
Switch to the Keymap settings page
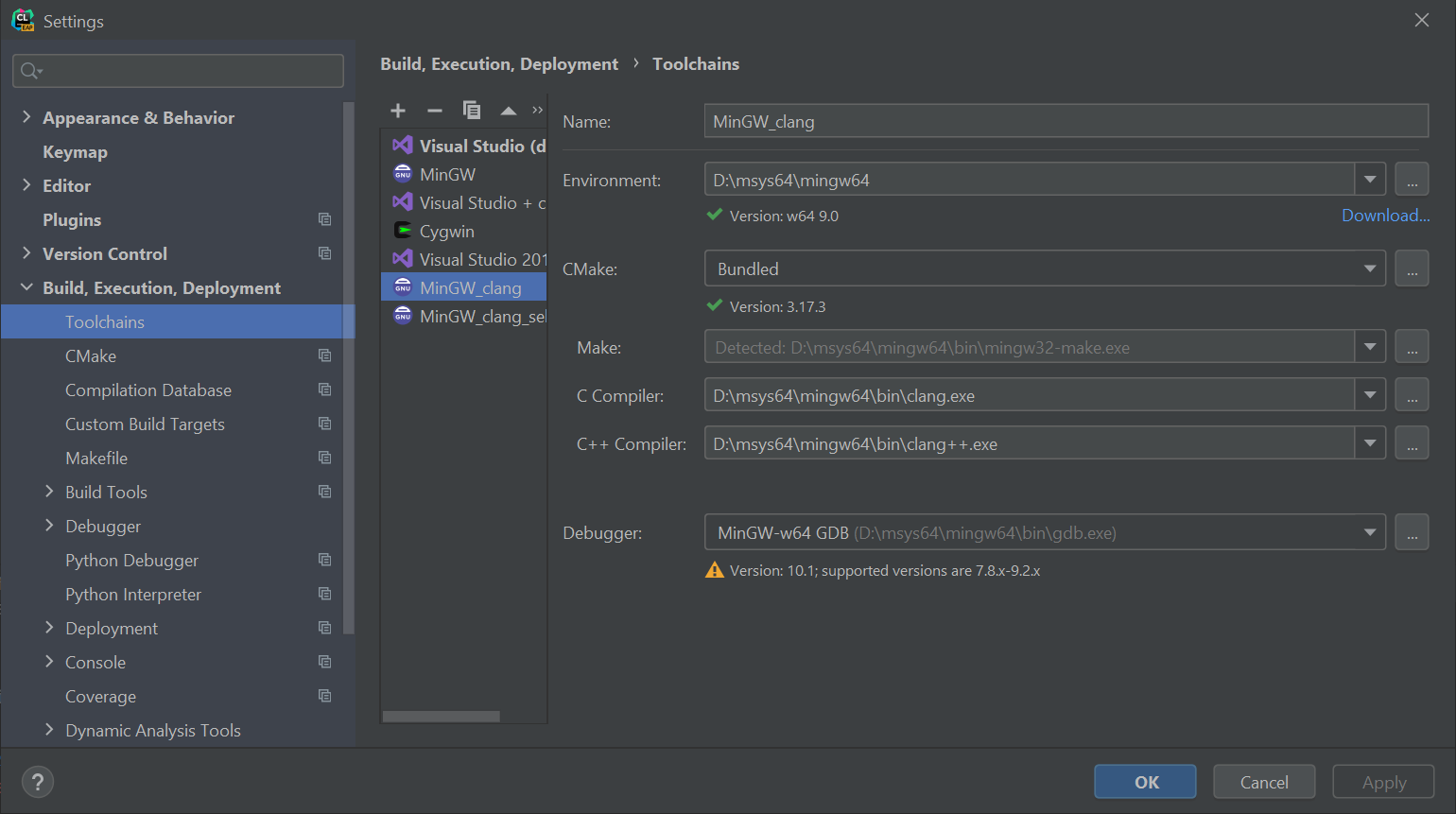pyautogui.click(x=73, y=151)
